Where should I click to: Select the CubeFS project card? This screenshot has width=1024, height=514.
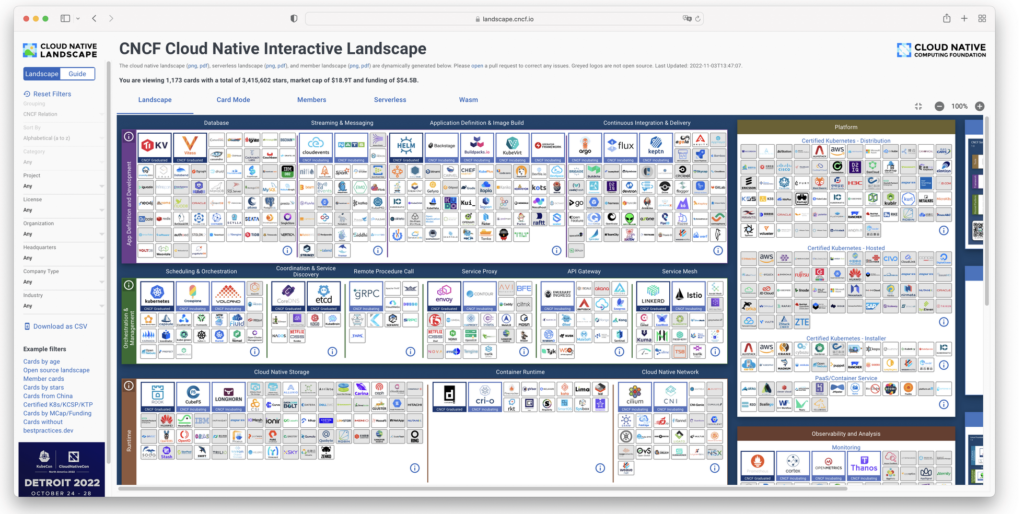click(x=193, y=396)
